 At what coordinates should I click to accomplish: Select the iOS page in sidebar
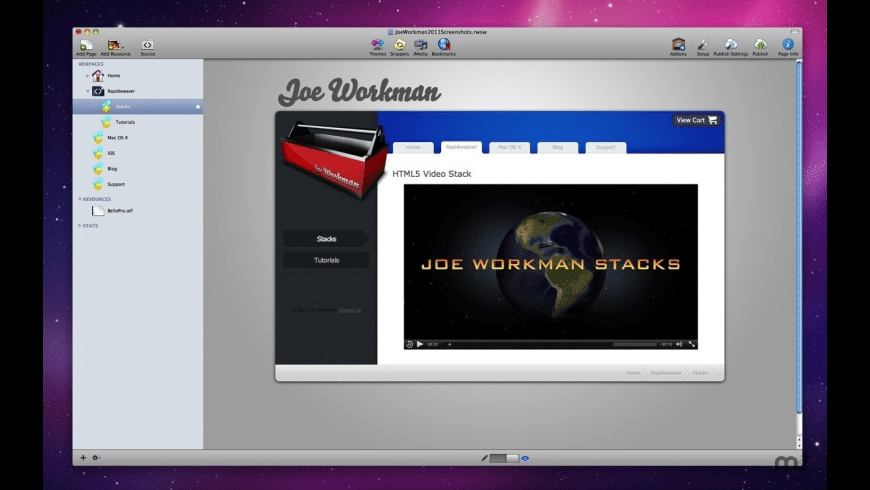pos(138,153)
